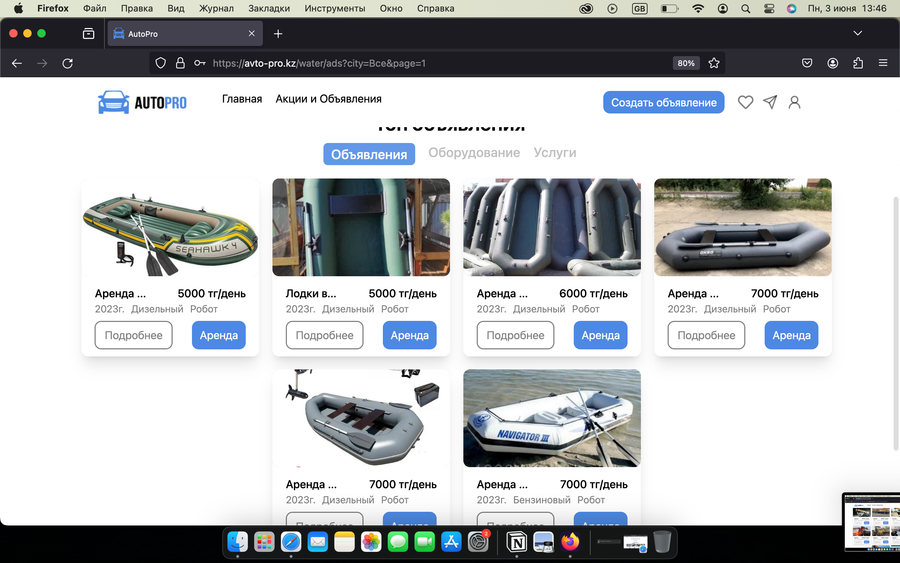Open the list all tabs chevron

pyautogui.click(x=858, y=33)
